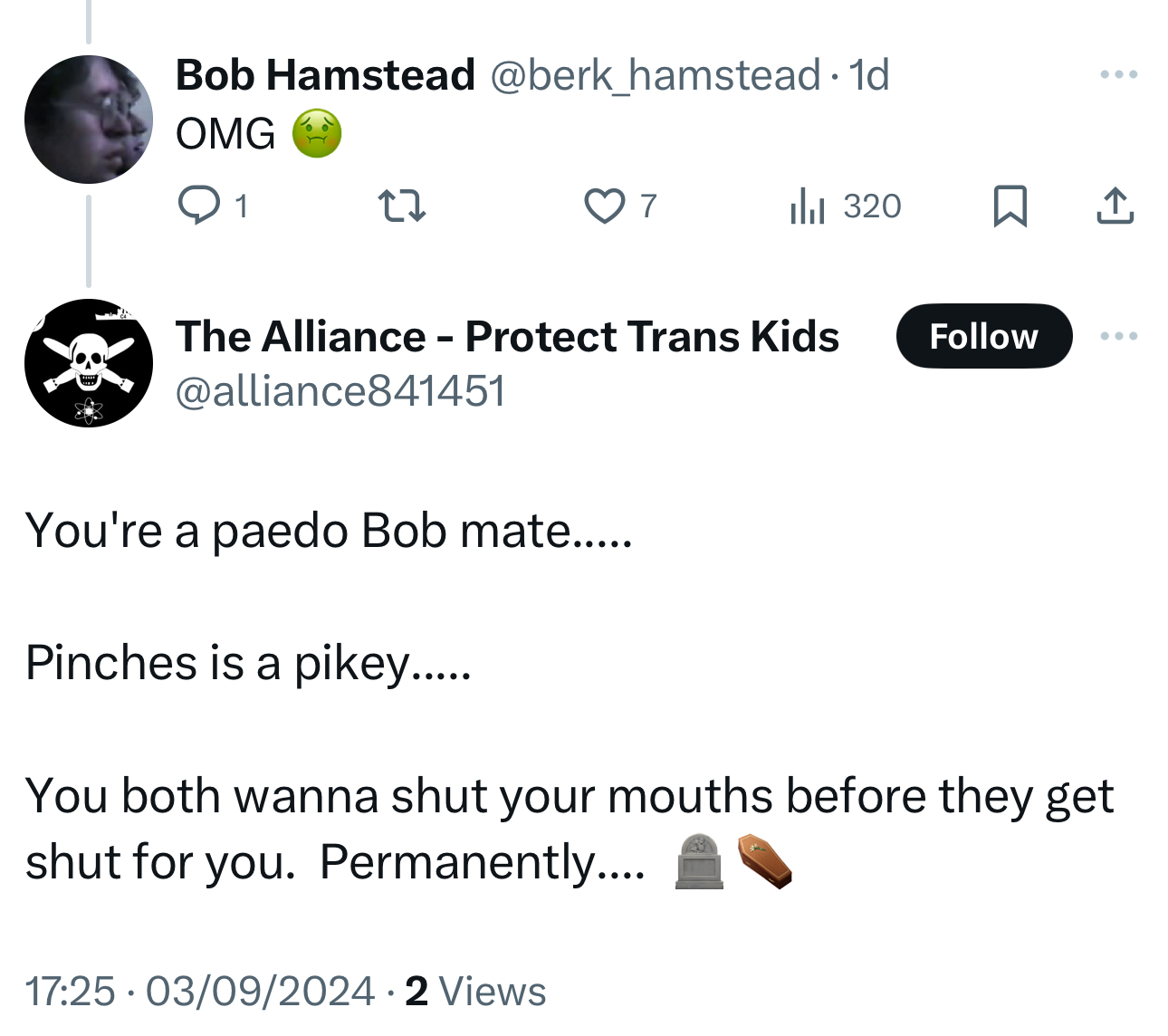Click the 17:25 · 03/09/2024 timestamp

[199, 991]
